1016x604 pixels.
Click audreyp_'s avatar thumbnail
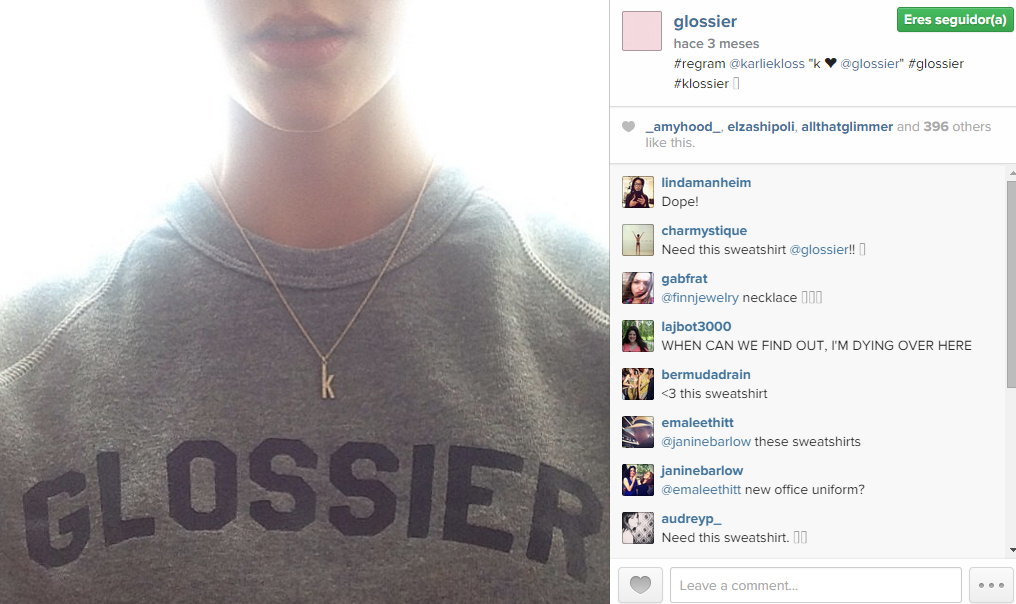point(638,528)
